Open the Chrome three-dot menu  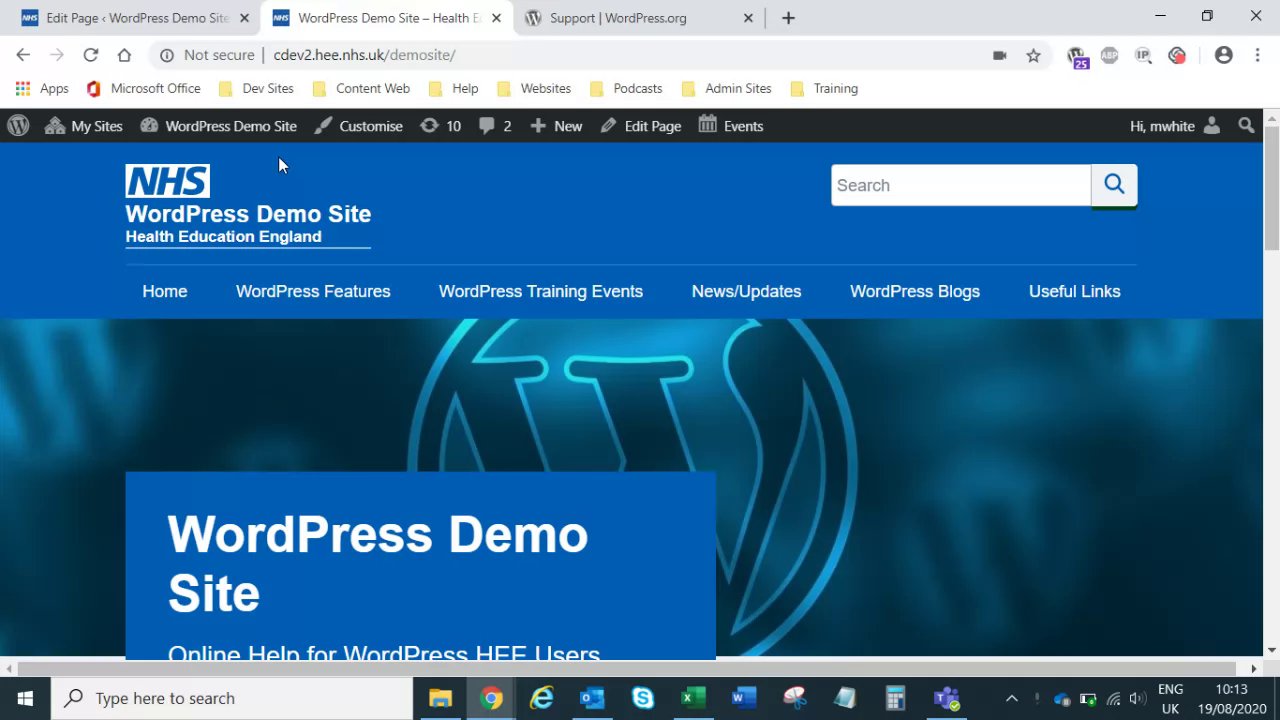pyautogui.click(x=1257, y=56)
